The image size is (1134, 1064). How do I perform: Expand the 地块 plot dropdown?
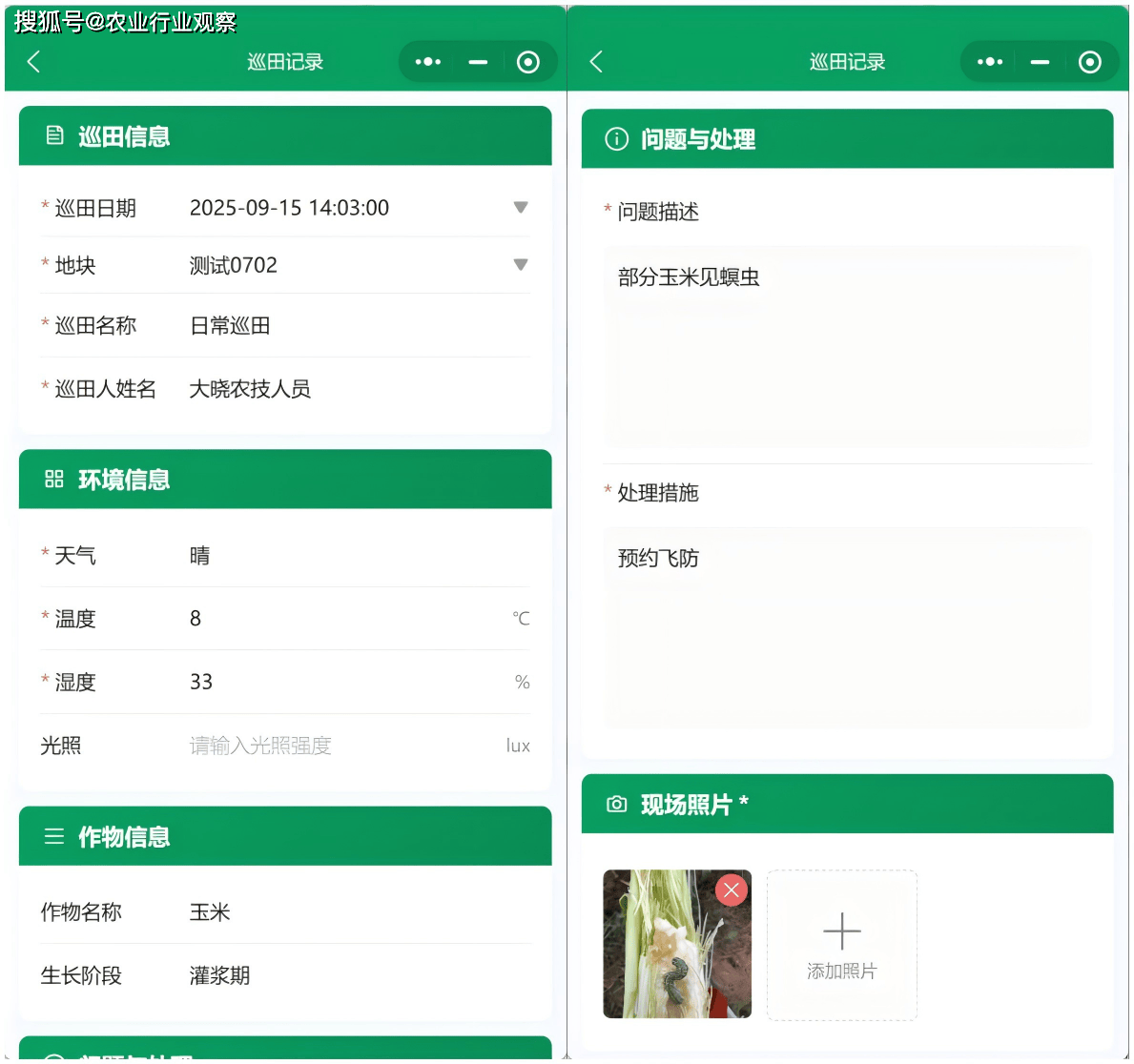pos(520,265)
